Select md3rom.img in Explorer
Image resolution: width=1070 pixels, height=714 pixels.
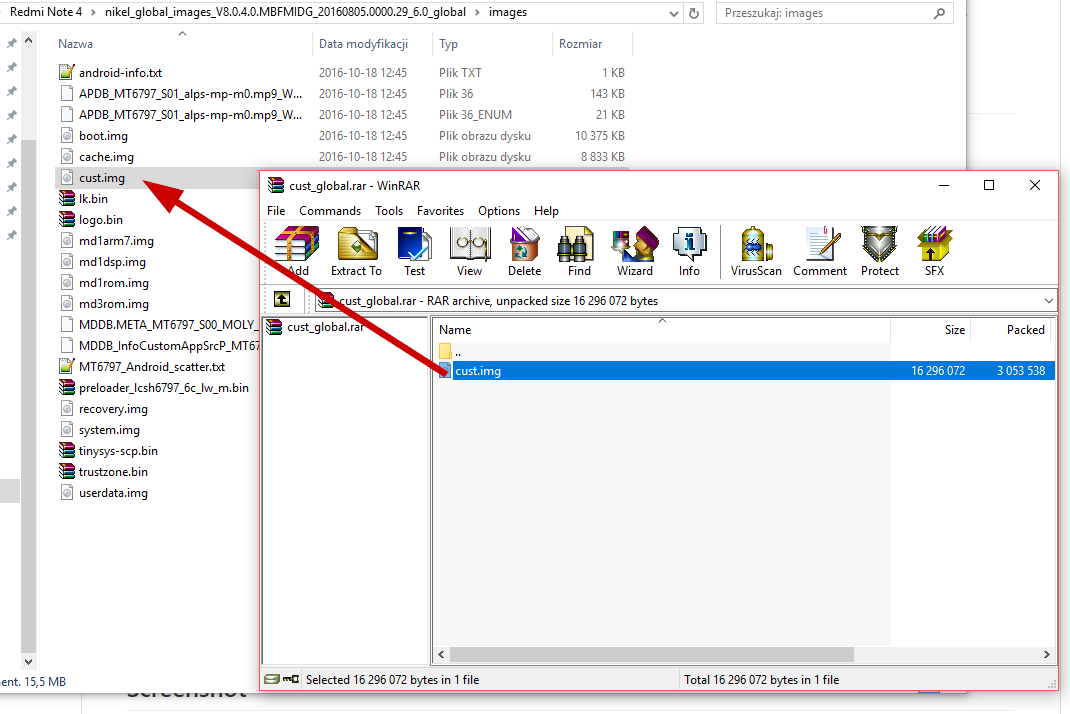[113, 304]
